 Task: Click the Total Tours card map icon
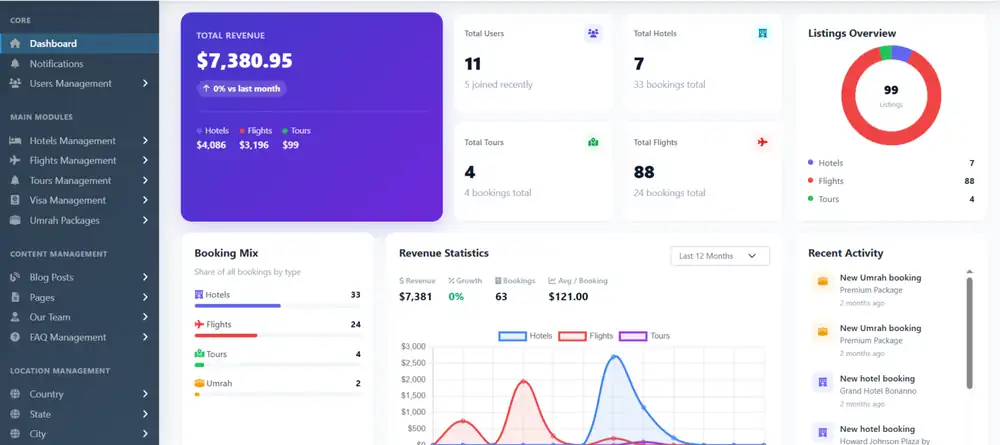coord(593,142)
